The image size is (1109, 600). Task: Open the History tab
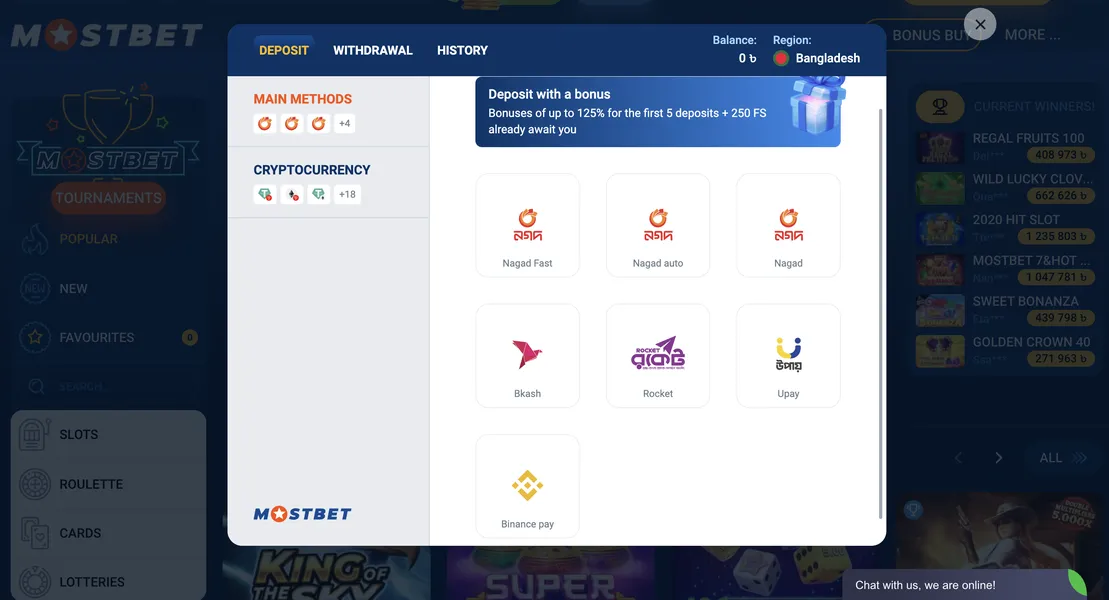pyautogui.click(x=461, y=49)
